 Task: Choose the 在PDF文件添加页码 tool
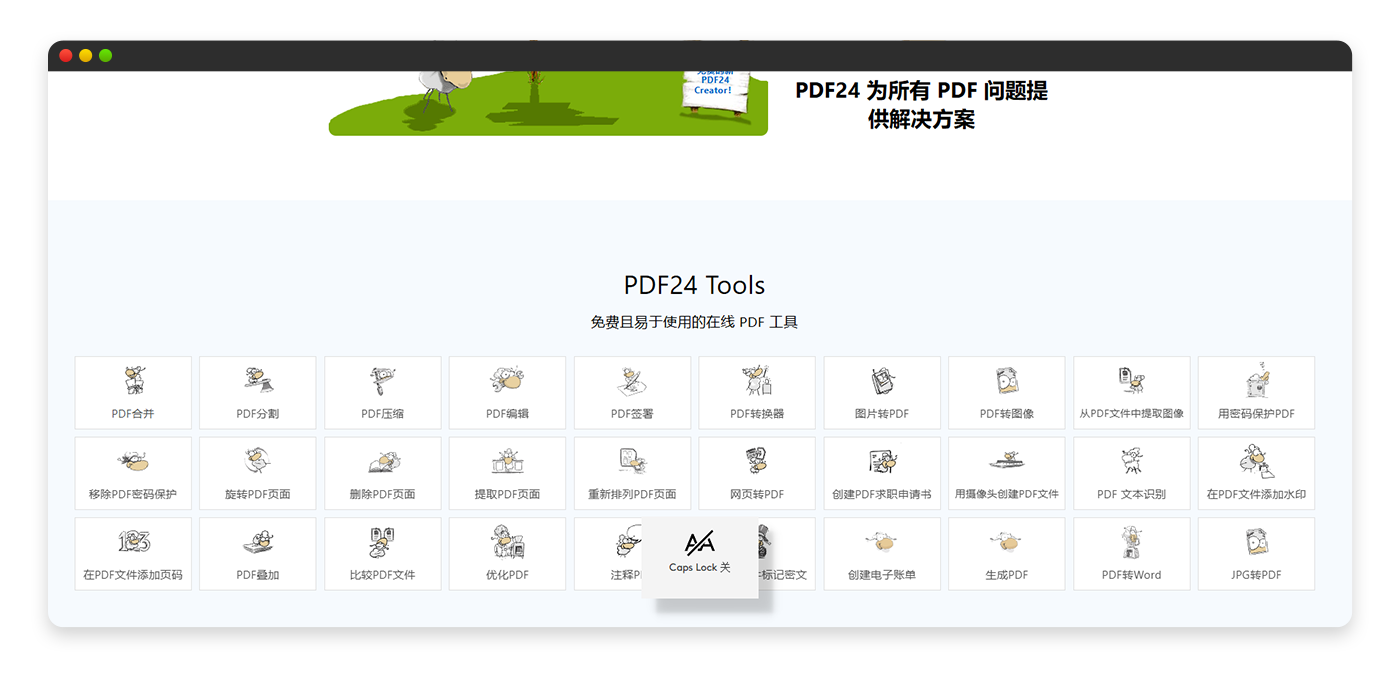click(133, 553)
